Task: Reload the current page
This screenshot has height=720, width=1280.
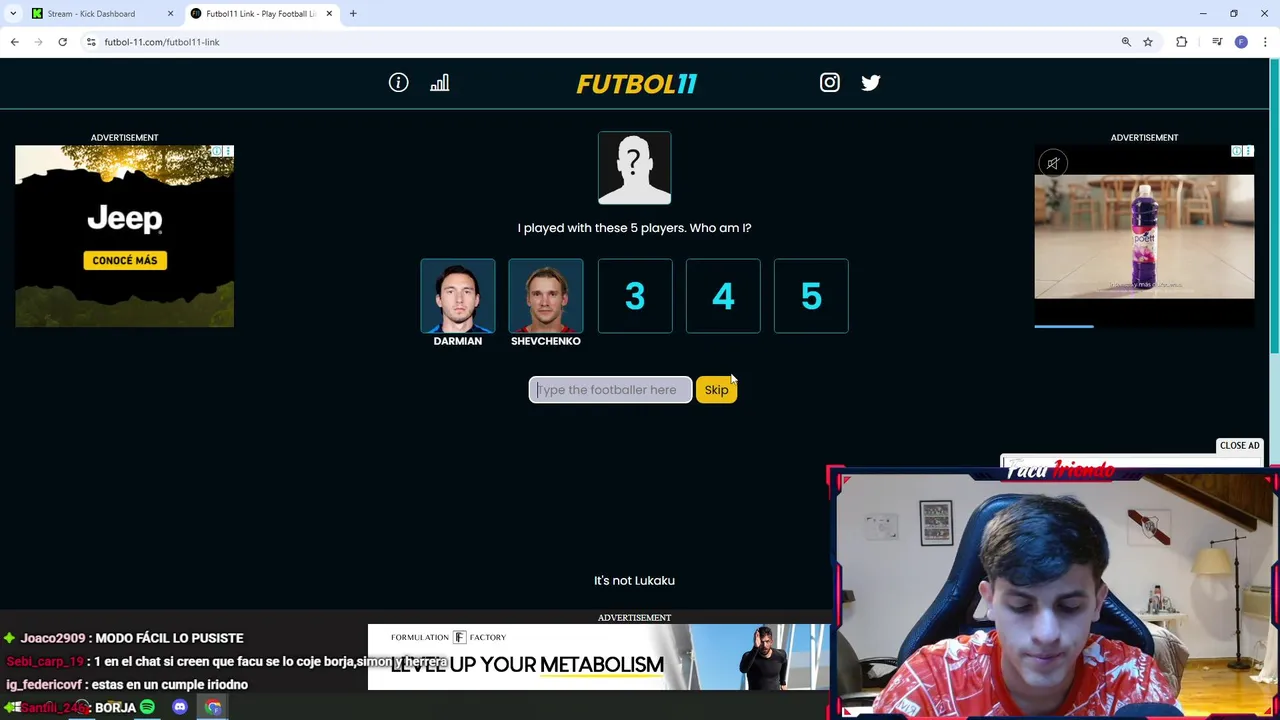Action: (63, 42)
